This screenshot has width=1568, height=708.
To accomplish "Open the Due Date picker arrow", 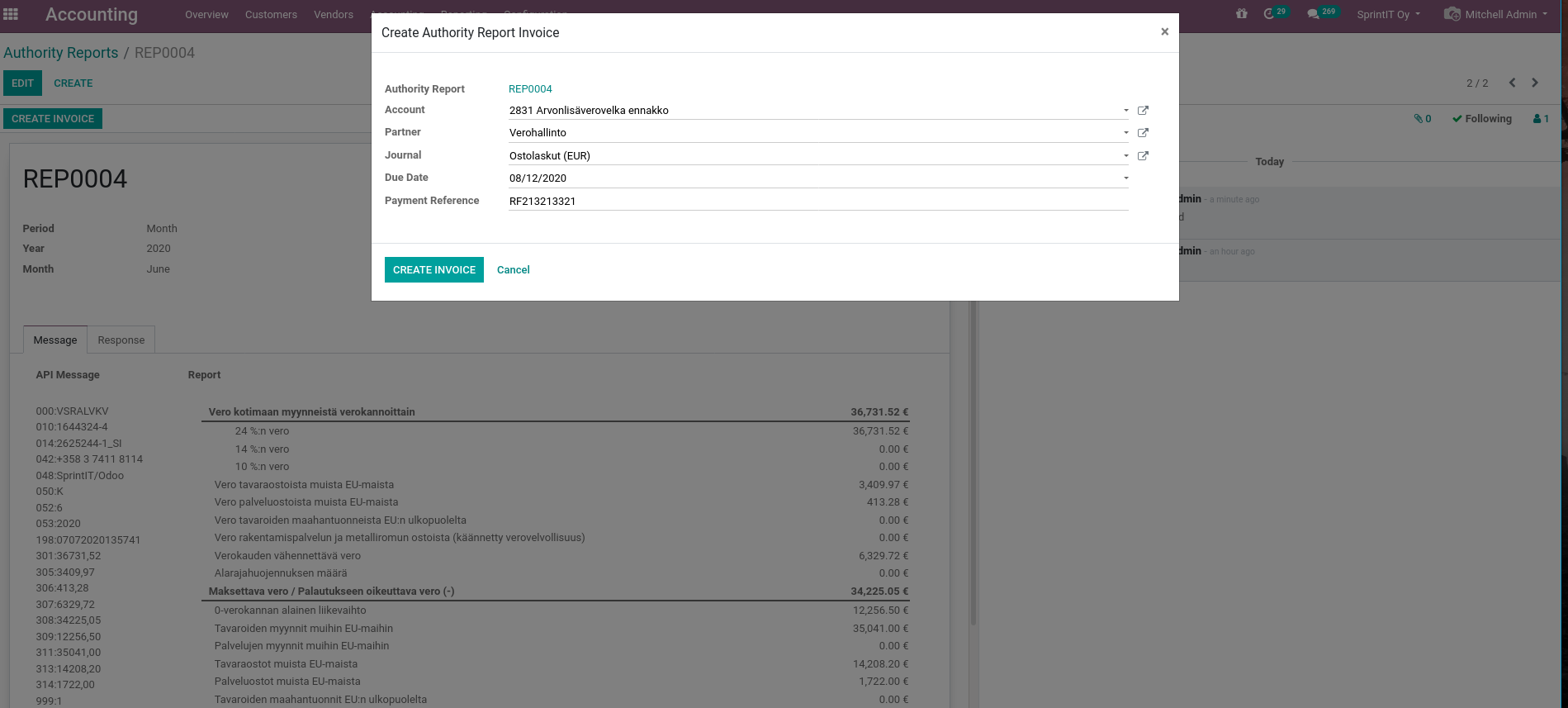I will [x=1125, y=178].
